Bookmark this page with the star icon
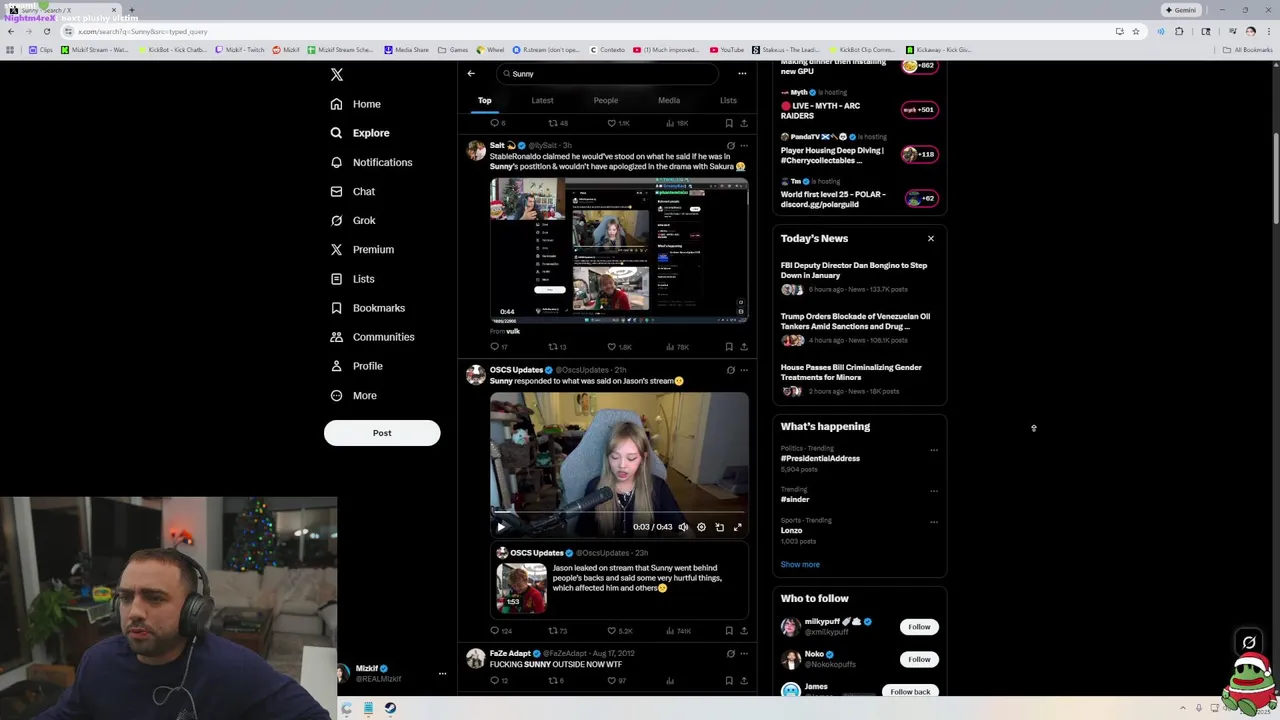Viewport: 1280px width, 720px height. pyautogui.click(x=1135, y=31)
